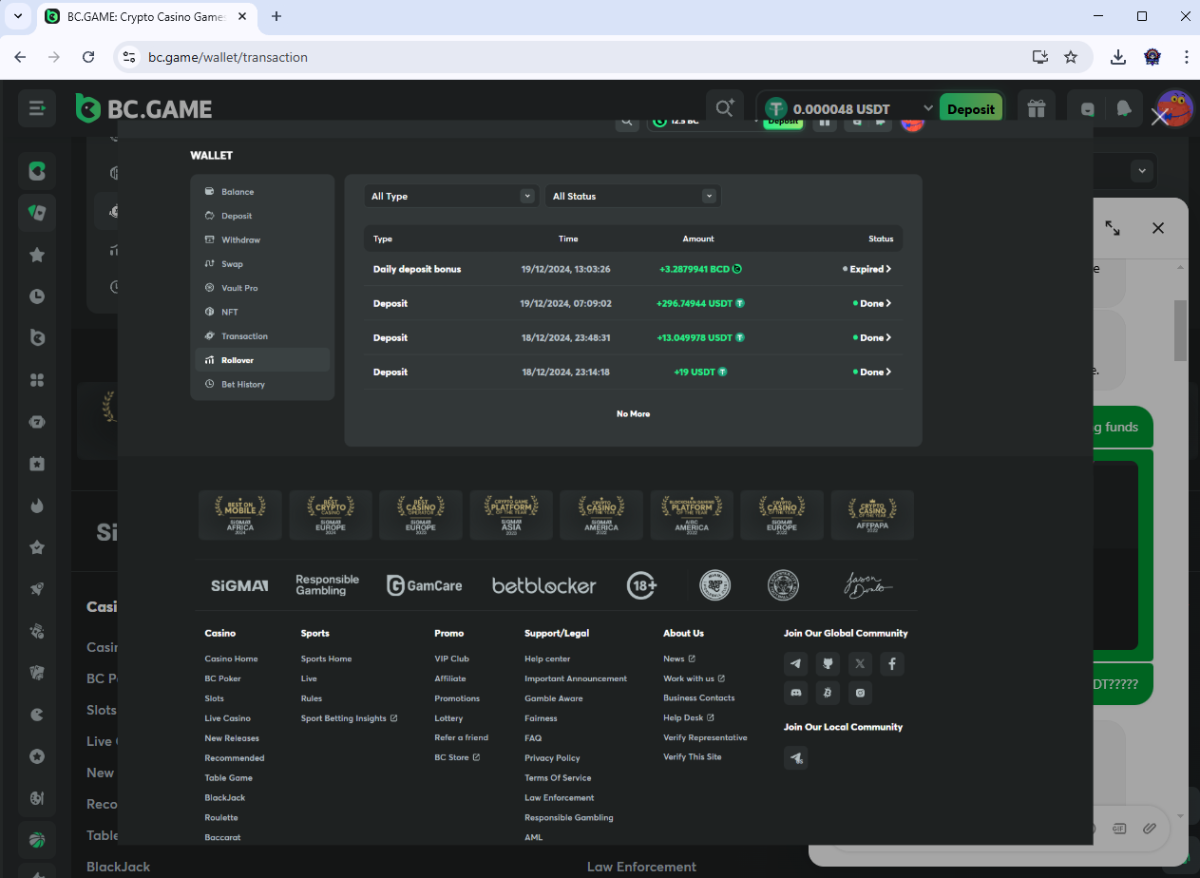
Task: Open the Facebook community icon
Action: click(x=891, y=663)
